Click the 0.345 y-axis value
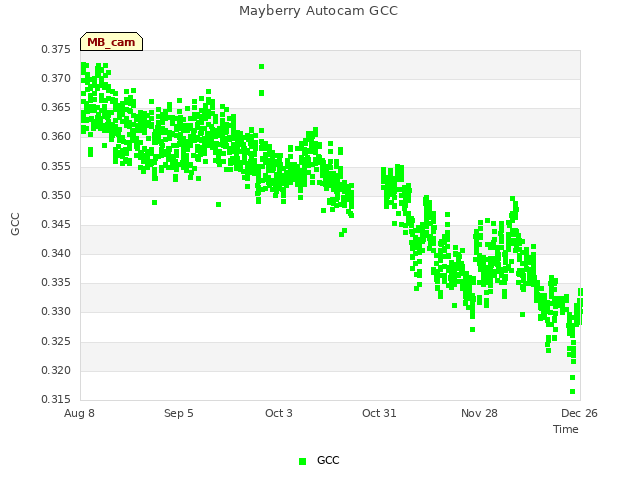The width and height of the screenshot is (640, 480). click(x=56, y=224)
